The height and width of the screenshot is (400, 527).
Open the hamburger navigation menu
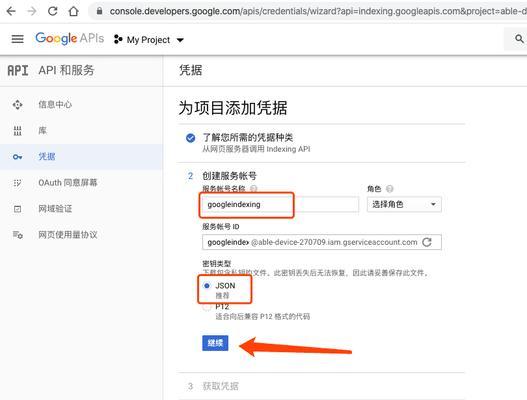point(17,39)
